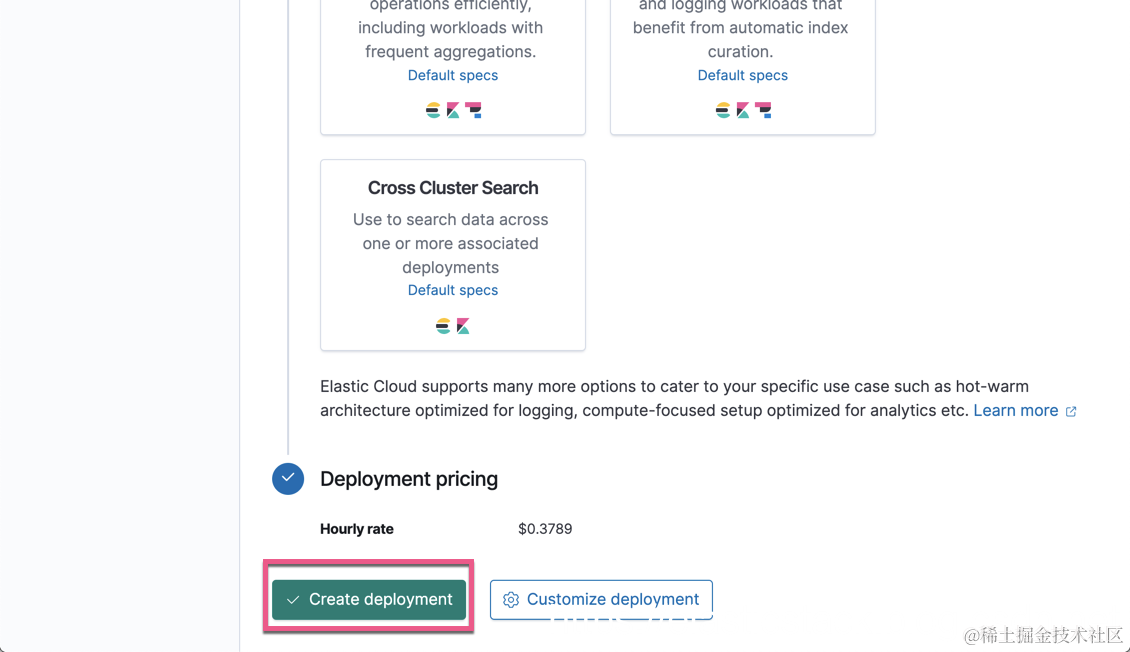Viewport: 1130px width, 652px height.
Task: Click APM icon in frequent aggregations card
Action: 473,110
